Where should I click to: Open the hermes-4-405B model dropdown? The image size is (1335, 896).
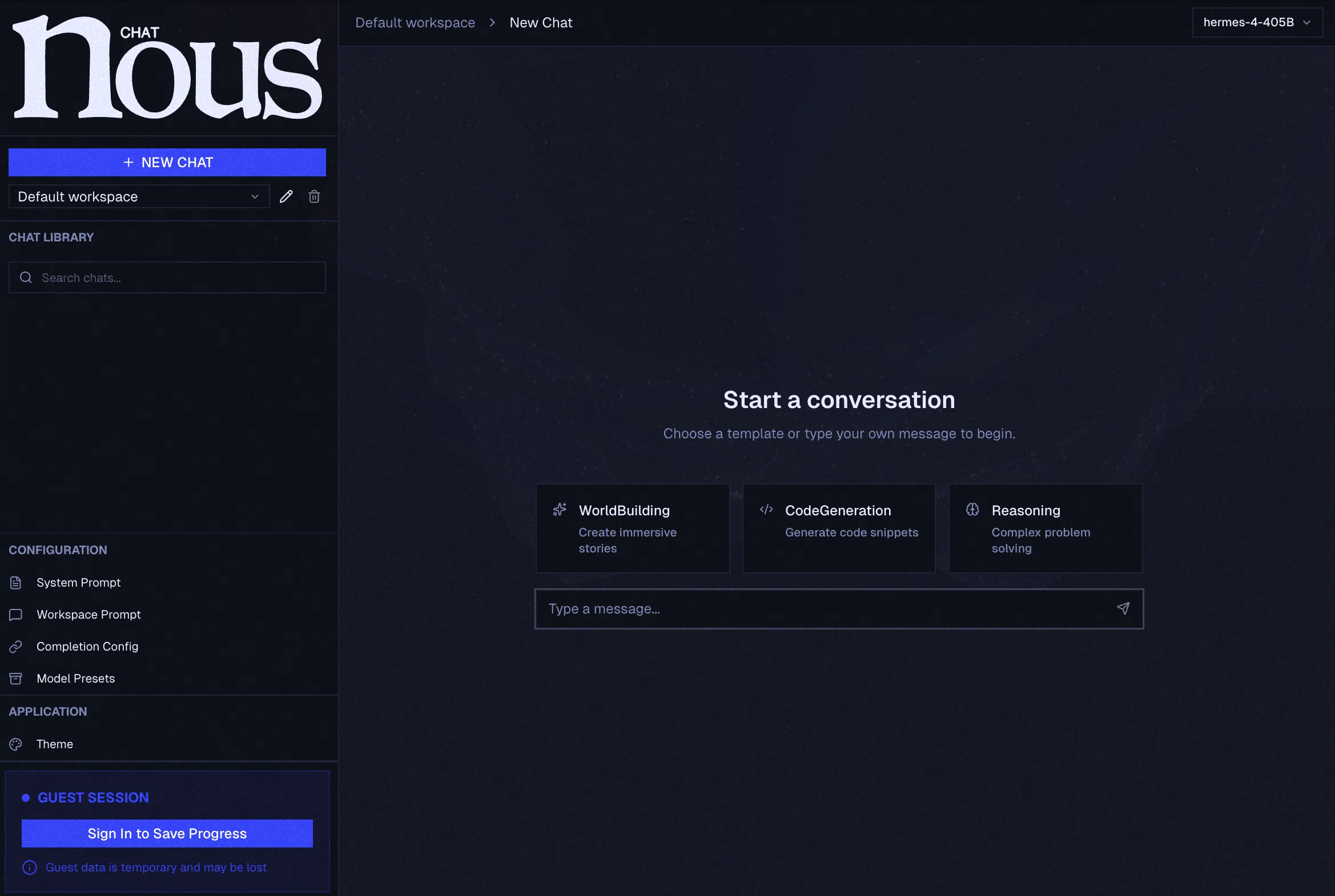click(x=1257, y=22)
